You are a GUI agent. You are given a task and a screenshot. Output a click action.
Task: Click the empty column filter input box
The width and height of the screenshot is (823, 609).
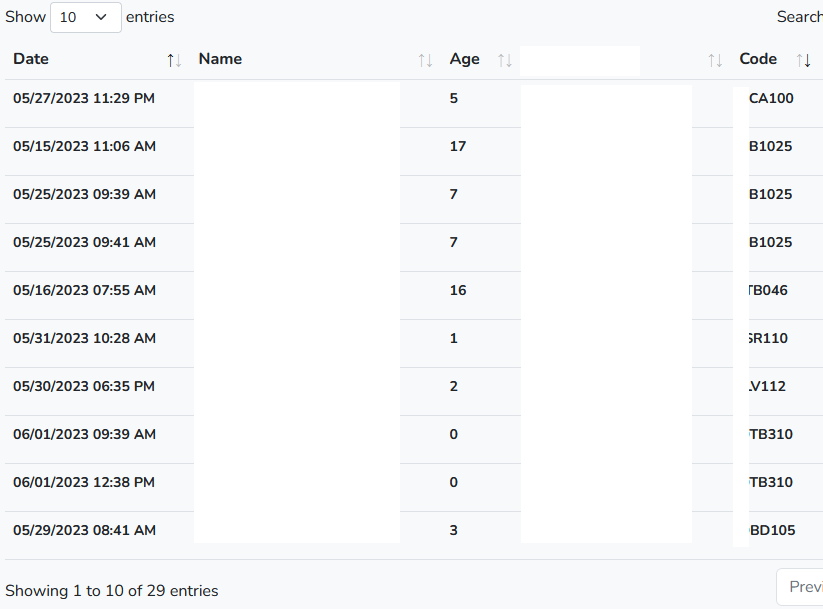point(580,60)
